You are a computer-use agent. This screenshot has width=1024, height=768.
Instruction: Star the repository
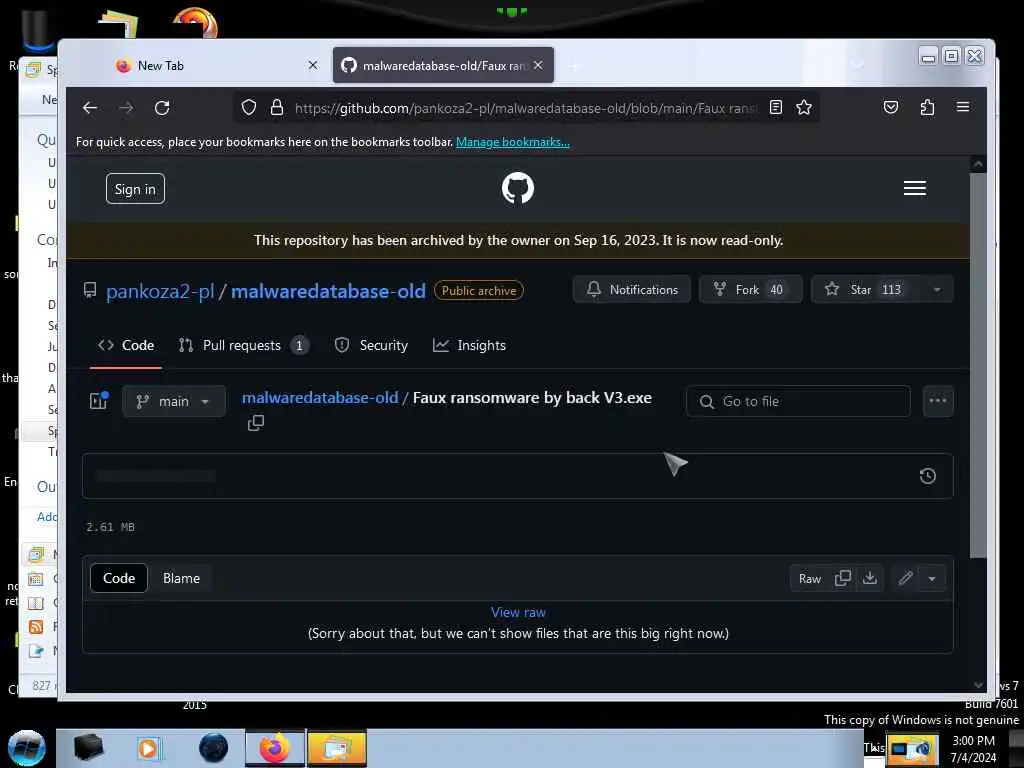point(866,289)
